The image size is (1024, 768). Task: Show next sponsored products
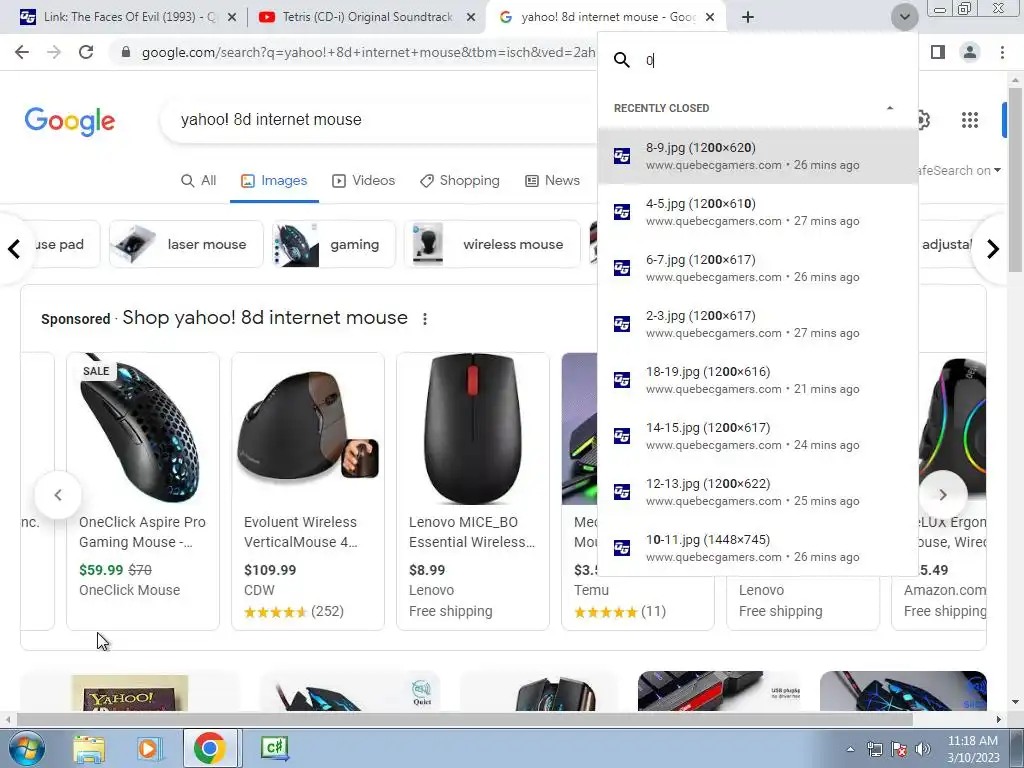(942, 495)
